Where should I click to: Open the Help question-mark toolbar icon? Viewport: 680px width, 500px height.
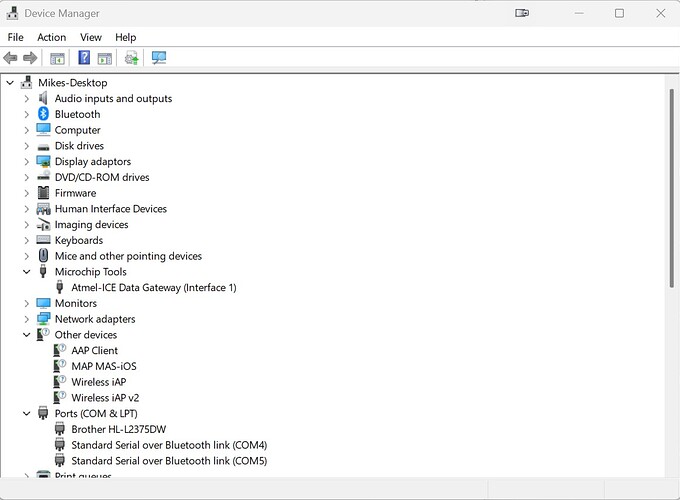pos(84,58)
